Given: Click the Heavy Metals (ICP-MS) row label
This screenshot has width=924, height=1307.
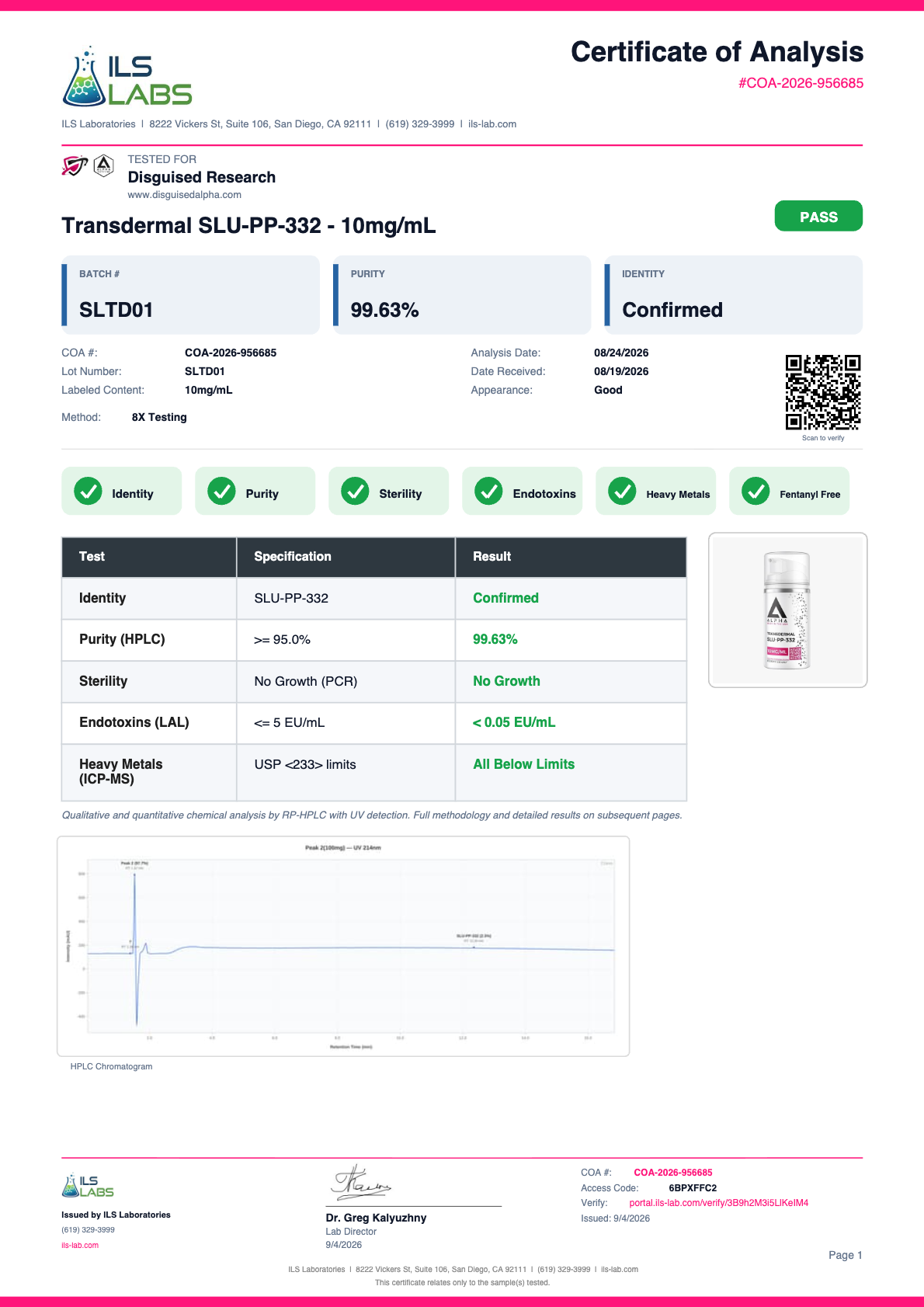Looking at the screenshot, I should pyautogui.click(x=121, y=771).
